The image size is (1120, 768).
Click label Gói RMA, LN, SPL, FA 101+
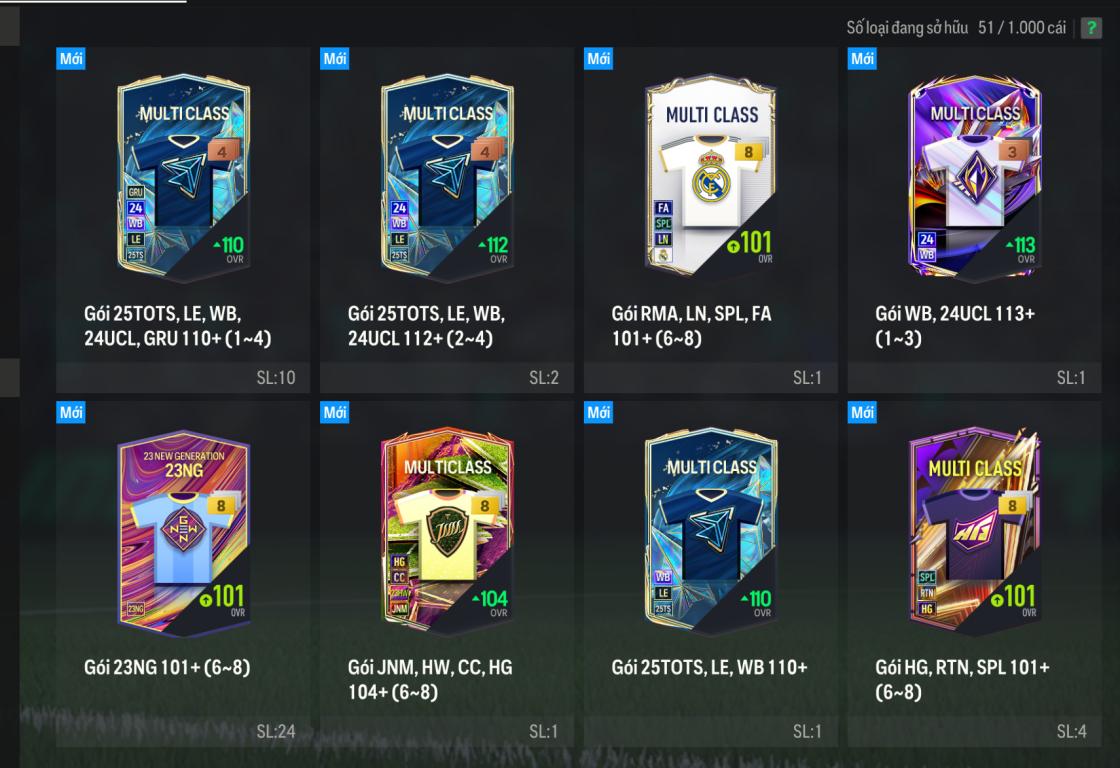point(691,326)
